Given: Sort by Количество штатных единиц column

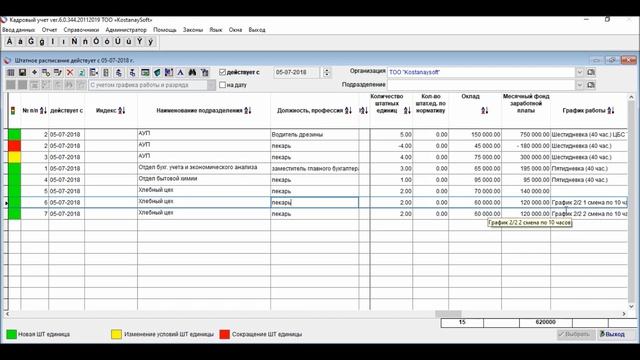Looking at the screenshot, I should point(407,111).
